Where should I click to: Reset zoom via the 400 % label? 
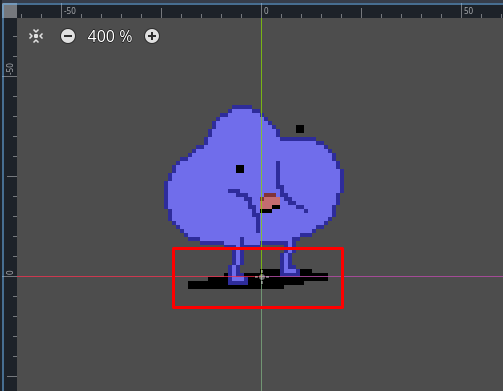click(110, 36)
